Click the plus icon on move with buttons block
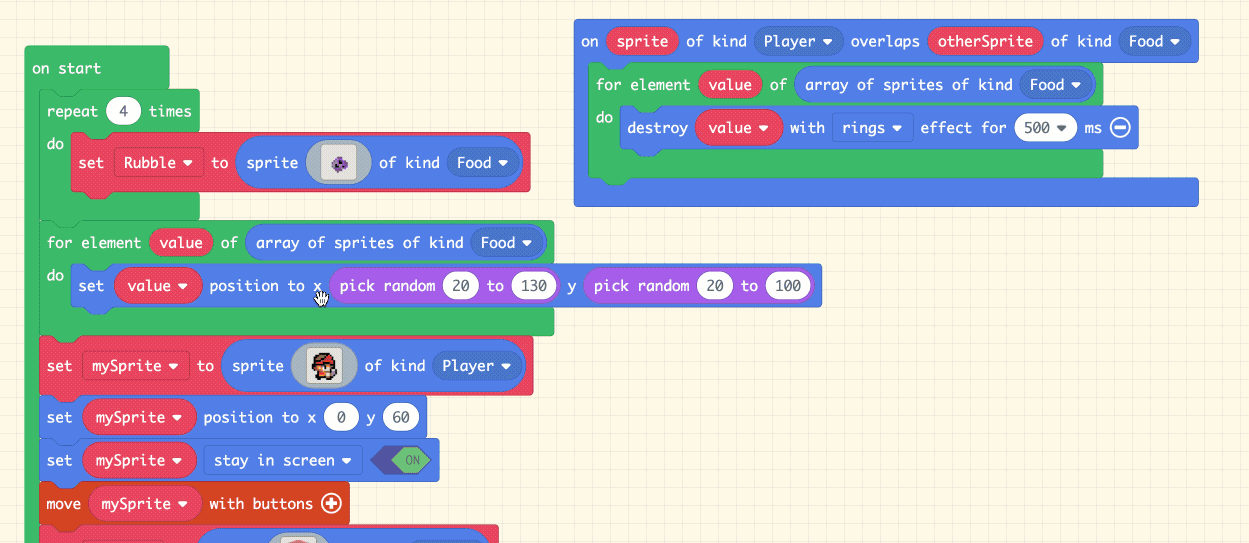1249x543 pixels. click(331, 504)
